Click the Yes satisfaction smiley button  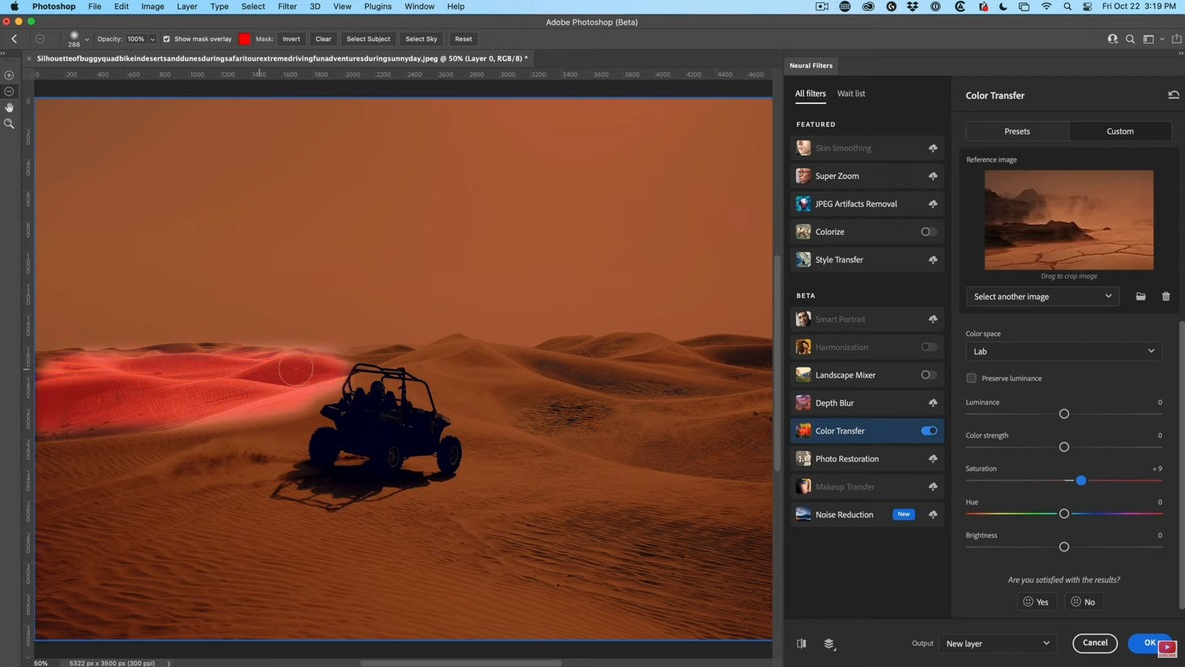click(1037, 601)
